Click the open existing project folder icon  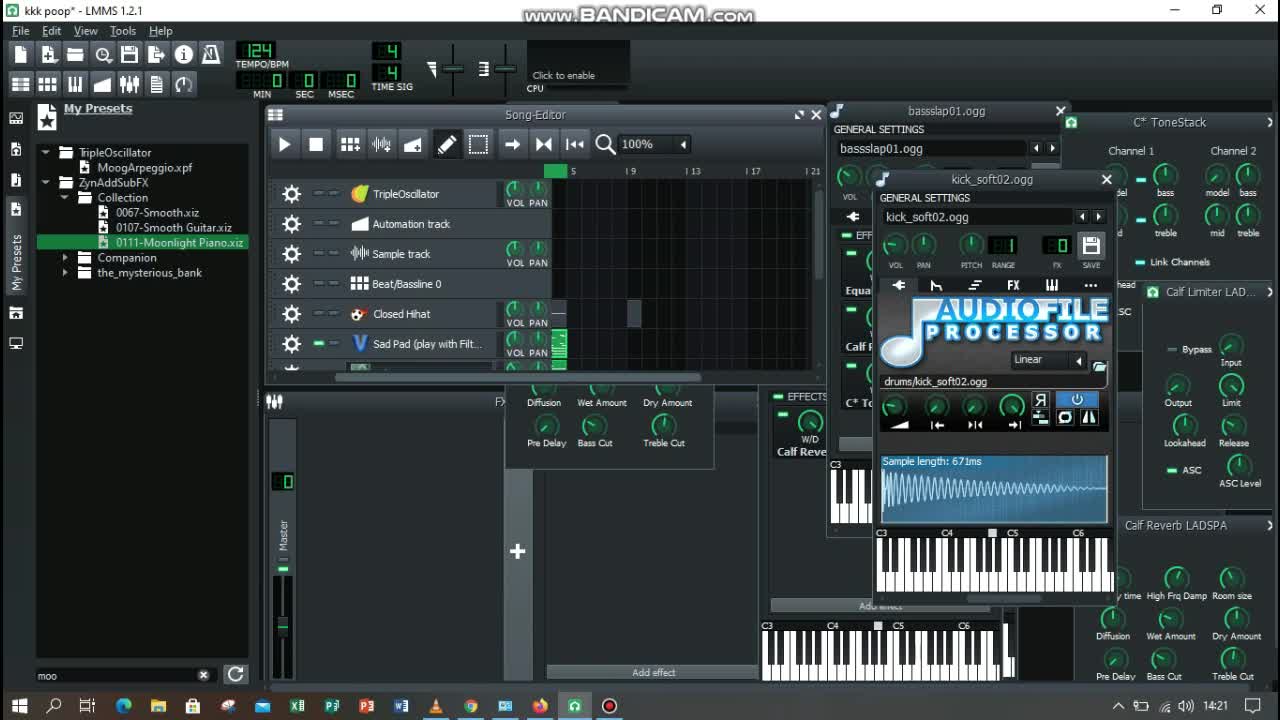pyautogui.click(x=75, y=55)
